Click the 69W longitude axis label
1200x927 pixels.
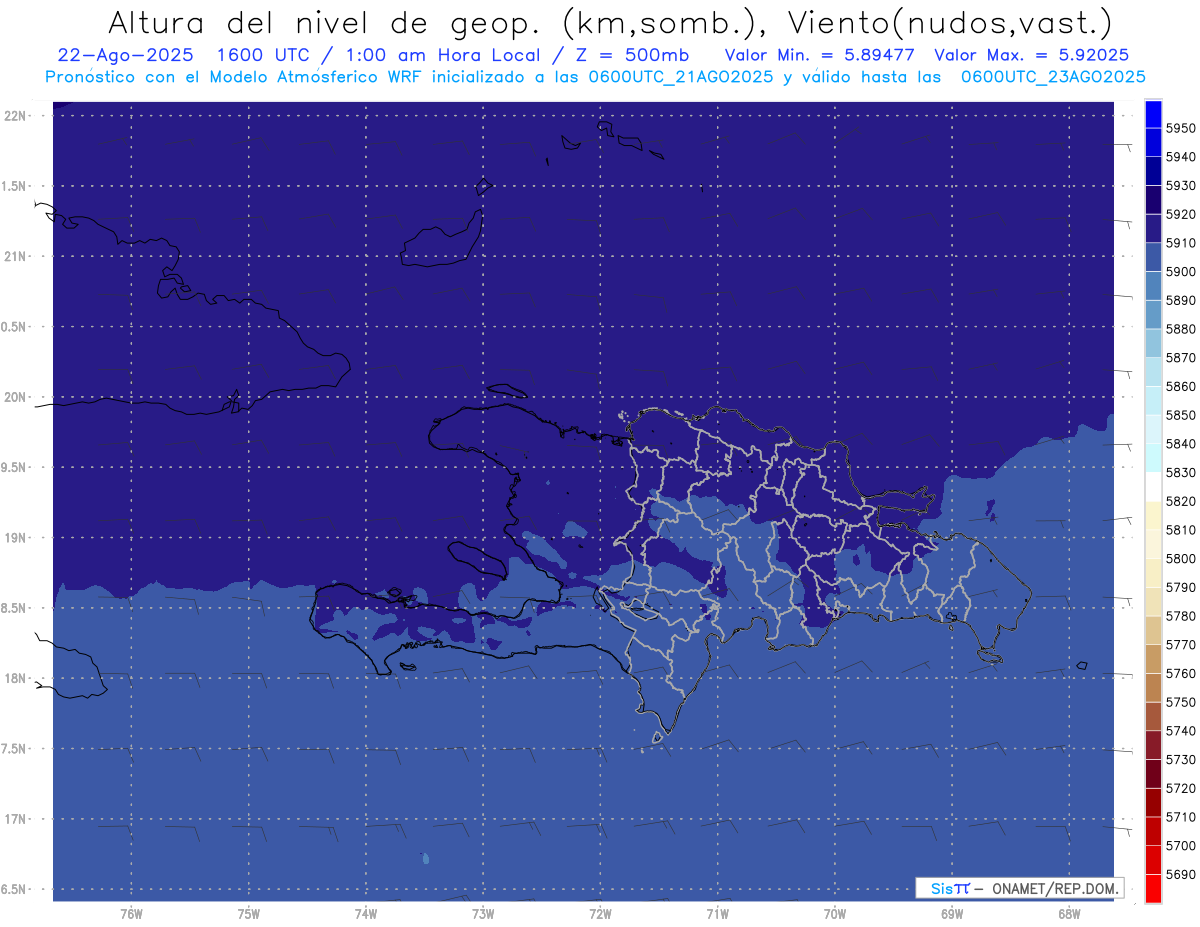click(952, 913)
